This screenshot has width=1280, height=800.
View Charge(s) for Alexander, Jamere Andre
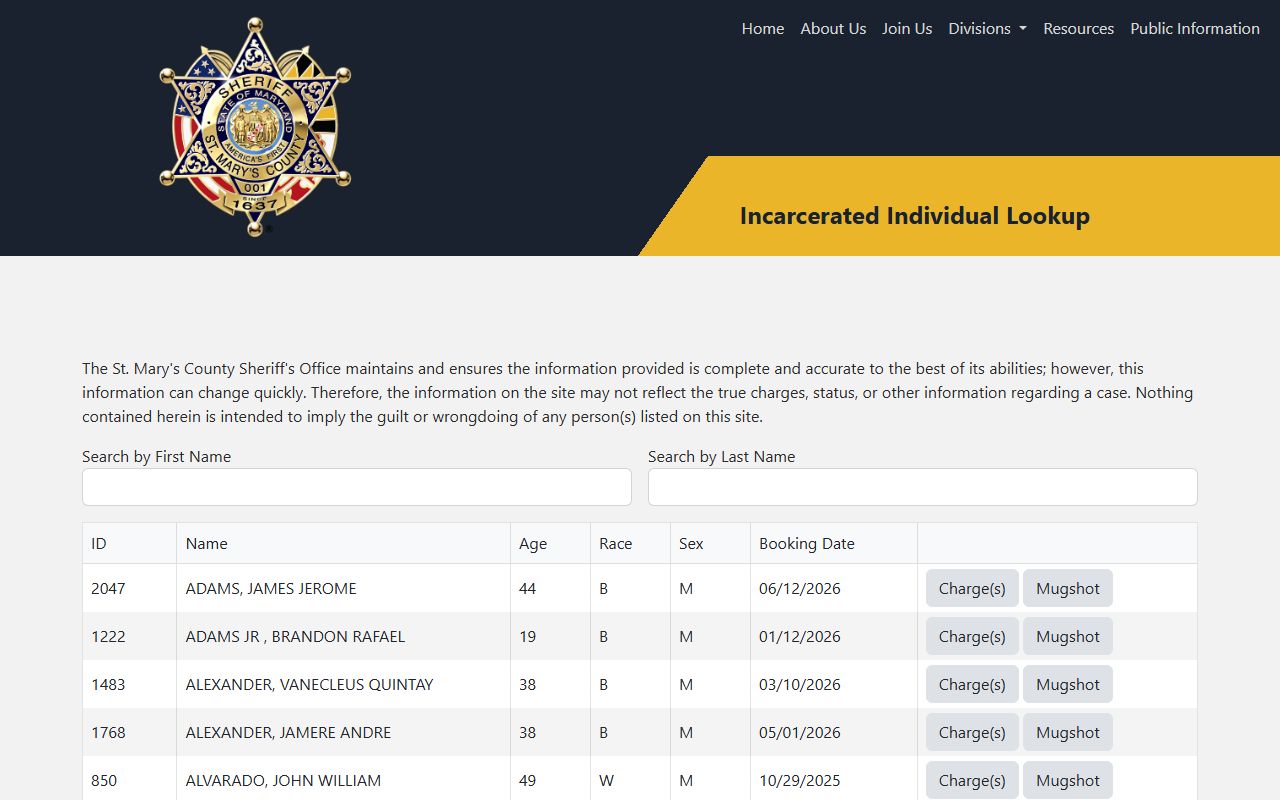tap(972, 732)
